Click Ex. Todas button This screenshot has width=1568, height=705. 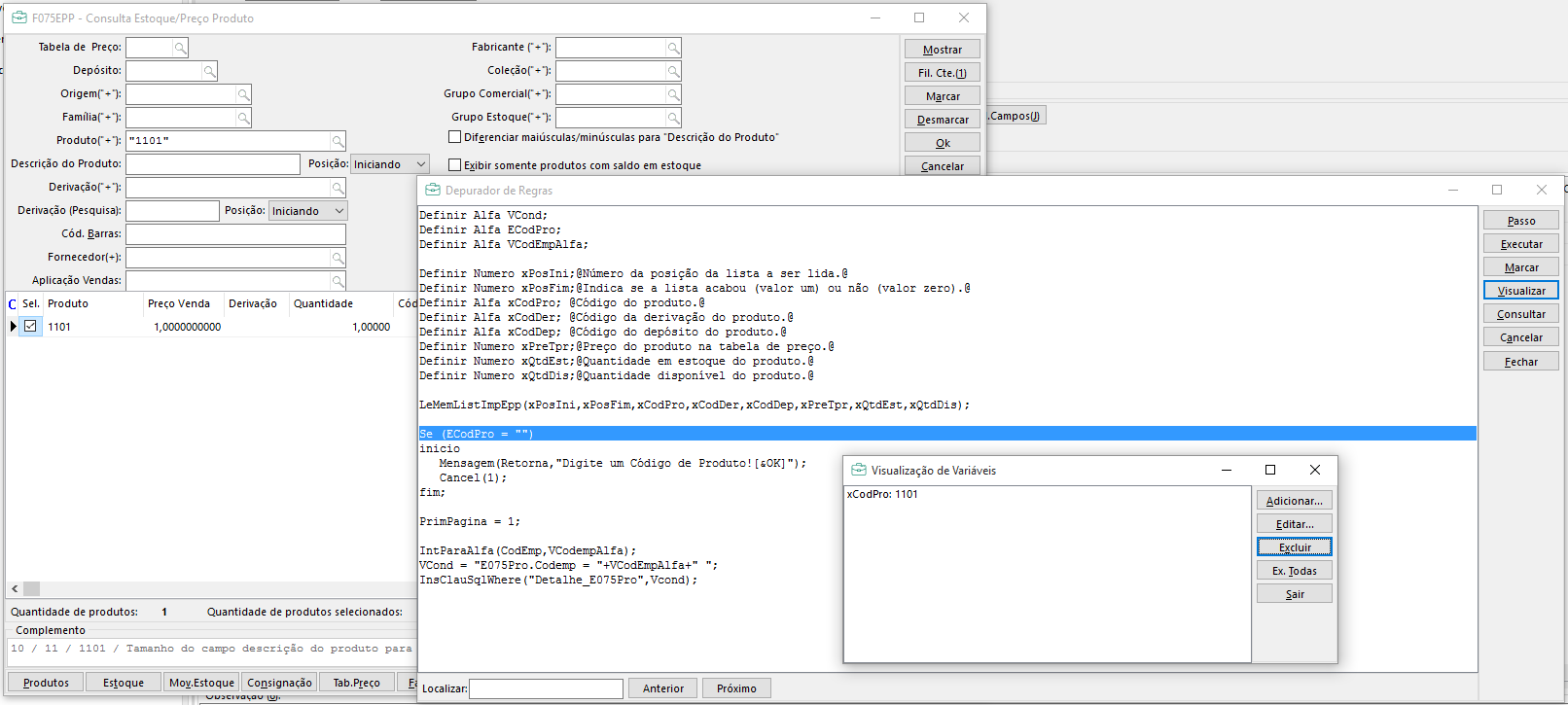(x=1295, y=571)
